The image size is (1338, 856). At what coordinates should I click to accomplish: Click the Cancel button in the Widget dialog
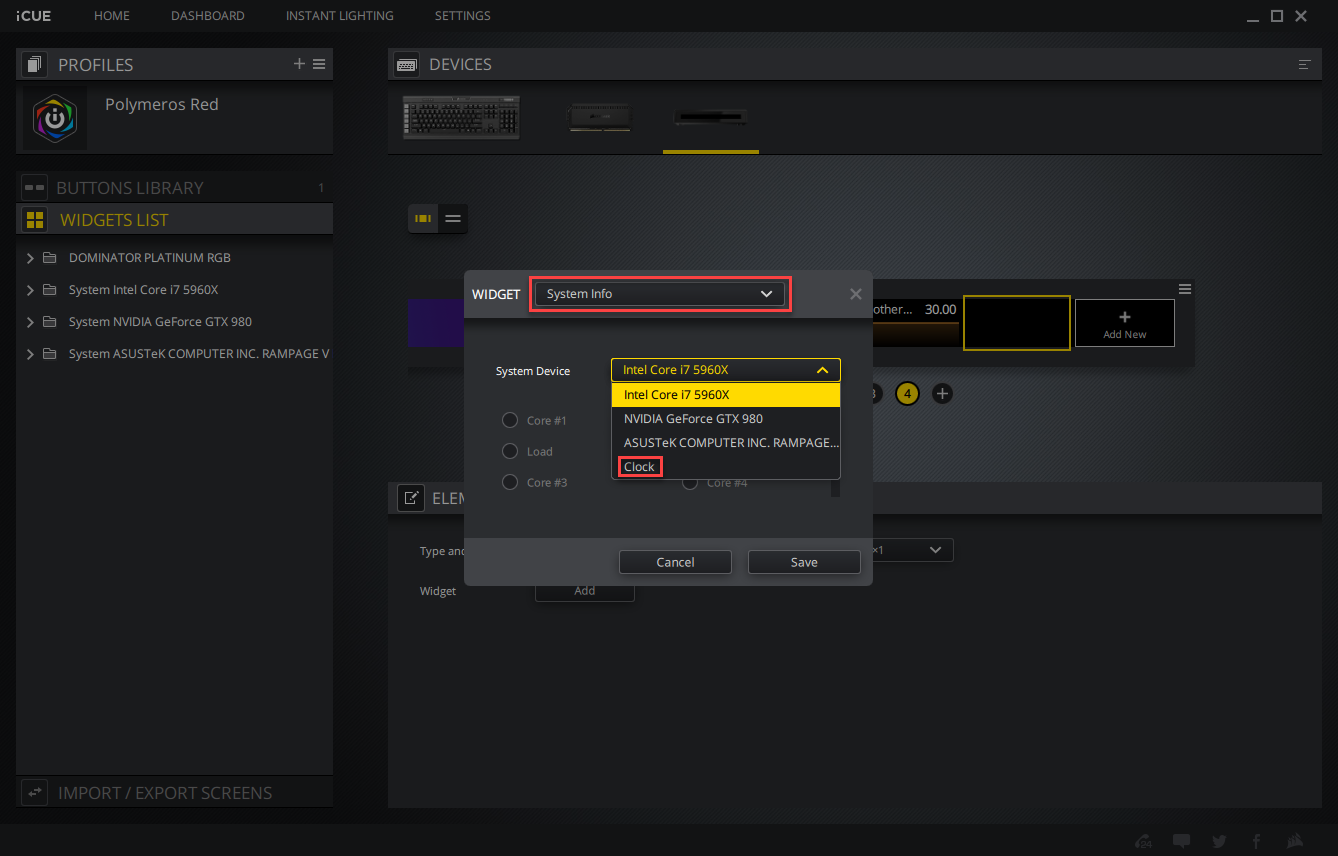tap(675, 562)
